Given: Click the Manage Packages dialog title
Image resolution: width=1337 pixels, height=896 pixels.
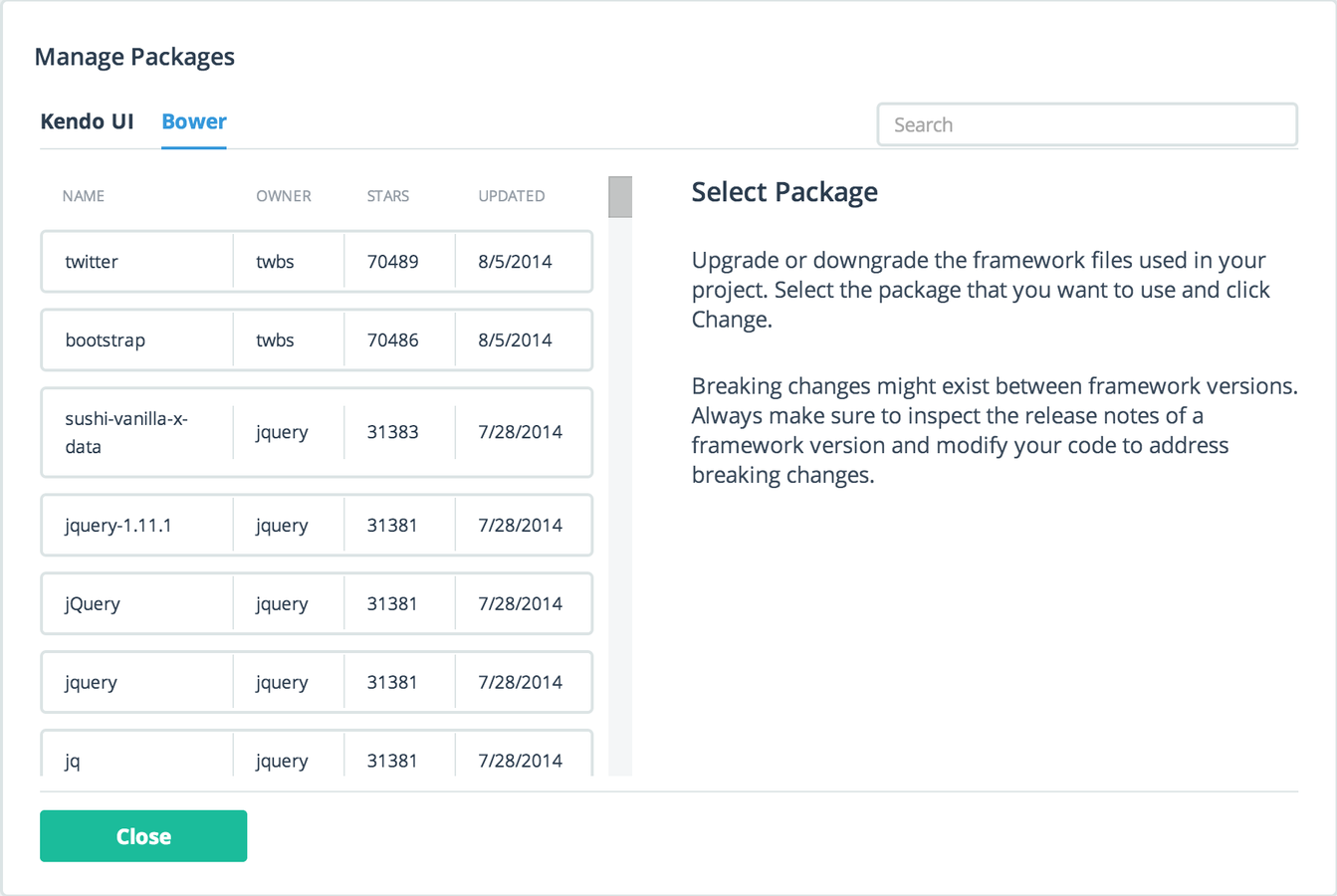Looking at the screenshot, I should [134, 57].
